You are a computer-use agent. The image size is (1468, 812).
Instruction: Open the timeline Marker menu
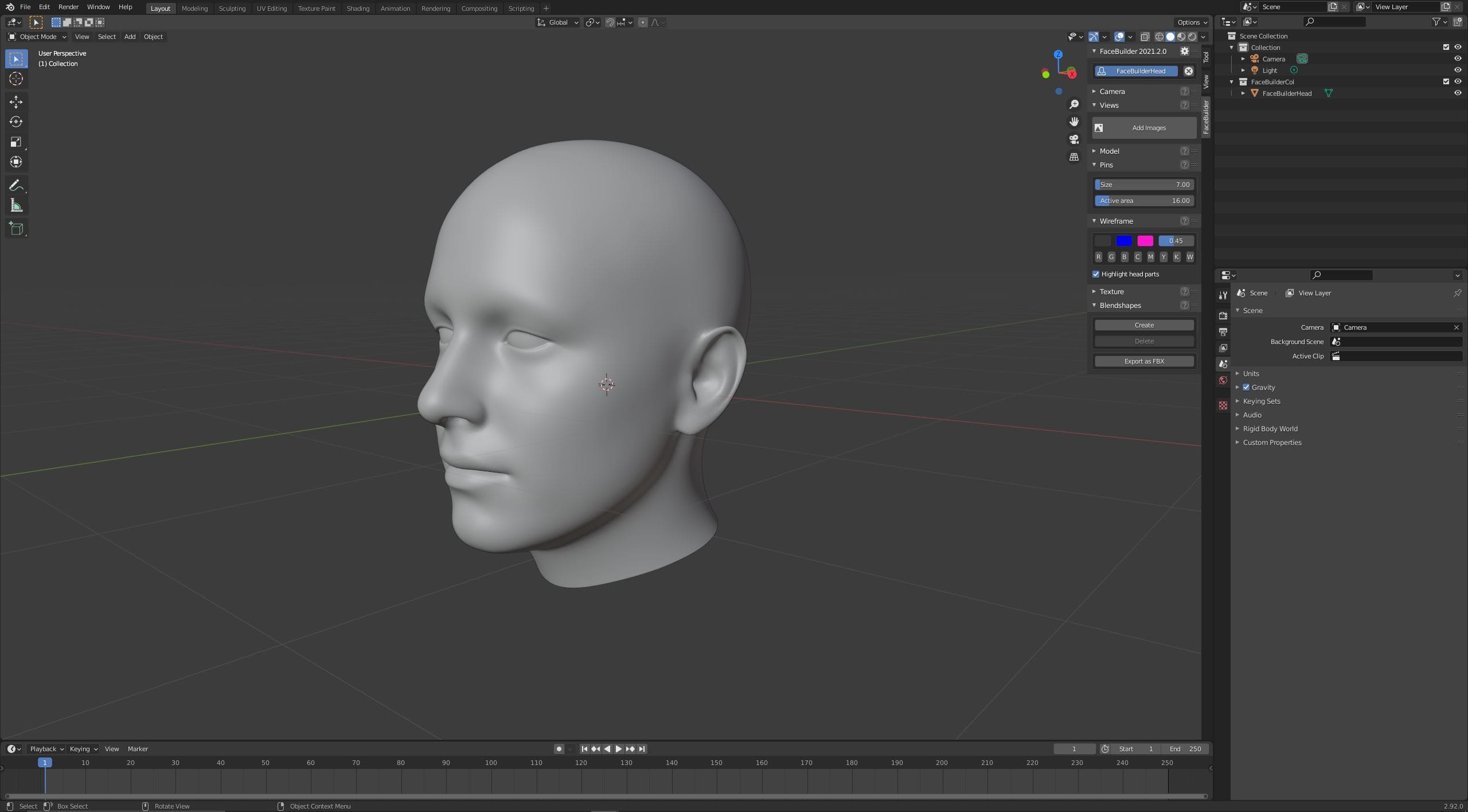(138, 748)
